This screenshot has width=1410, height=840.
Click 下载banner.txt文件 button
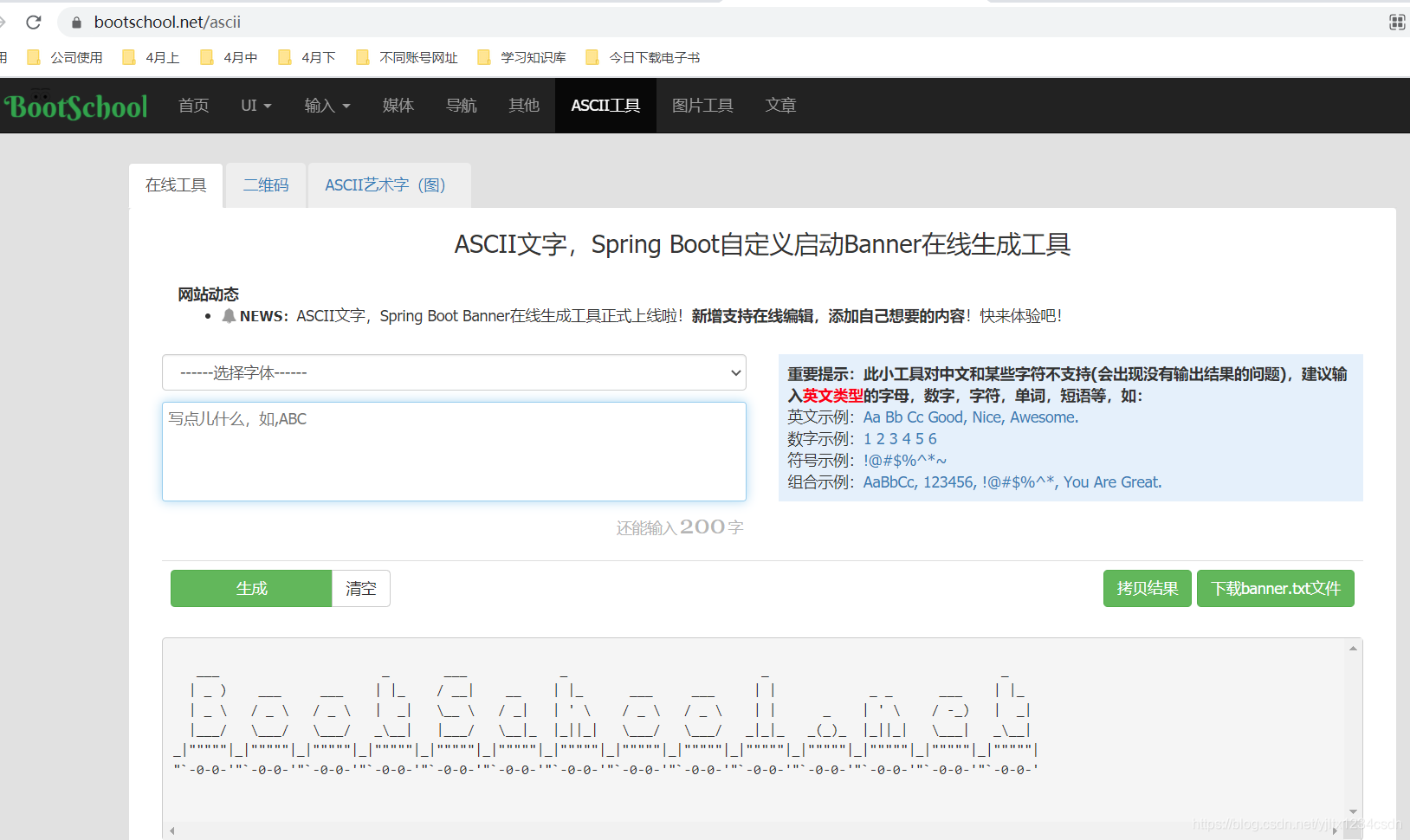coord(1276,589)
